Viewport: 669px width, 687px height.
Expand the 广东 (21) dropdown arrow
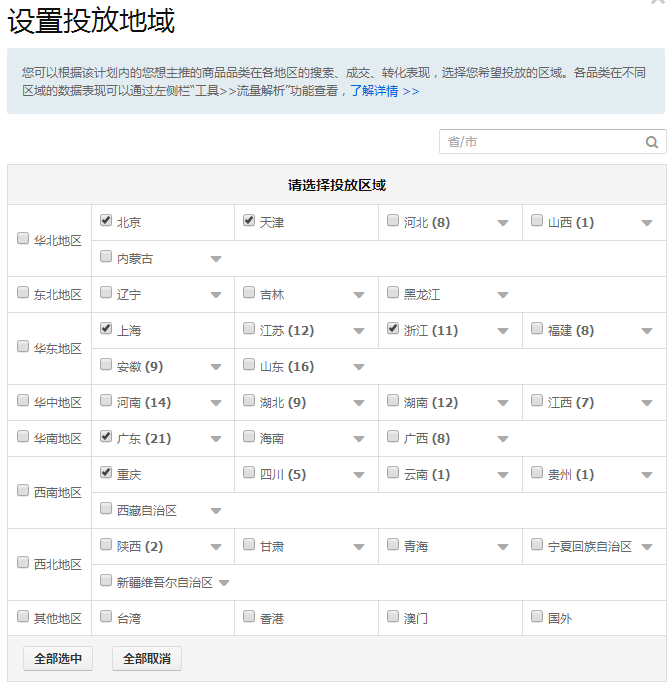(216, 439)
